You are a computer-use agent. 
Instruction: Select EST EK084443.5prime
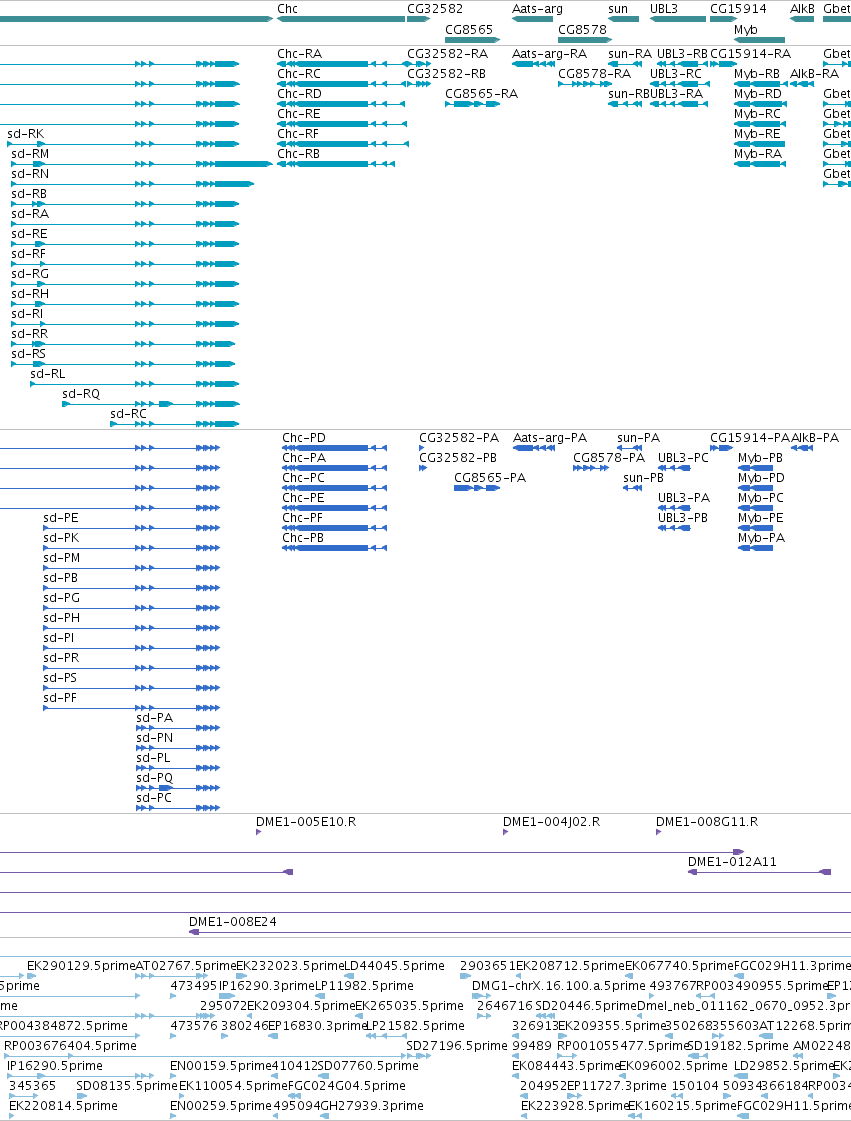coord(565,1066)
